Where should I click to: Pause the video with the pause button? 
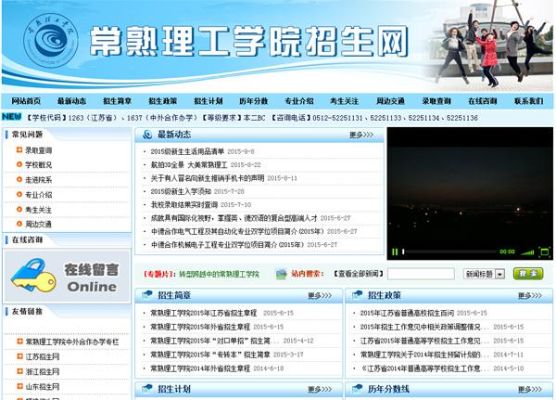coord(395,252)
